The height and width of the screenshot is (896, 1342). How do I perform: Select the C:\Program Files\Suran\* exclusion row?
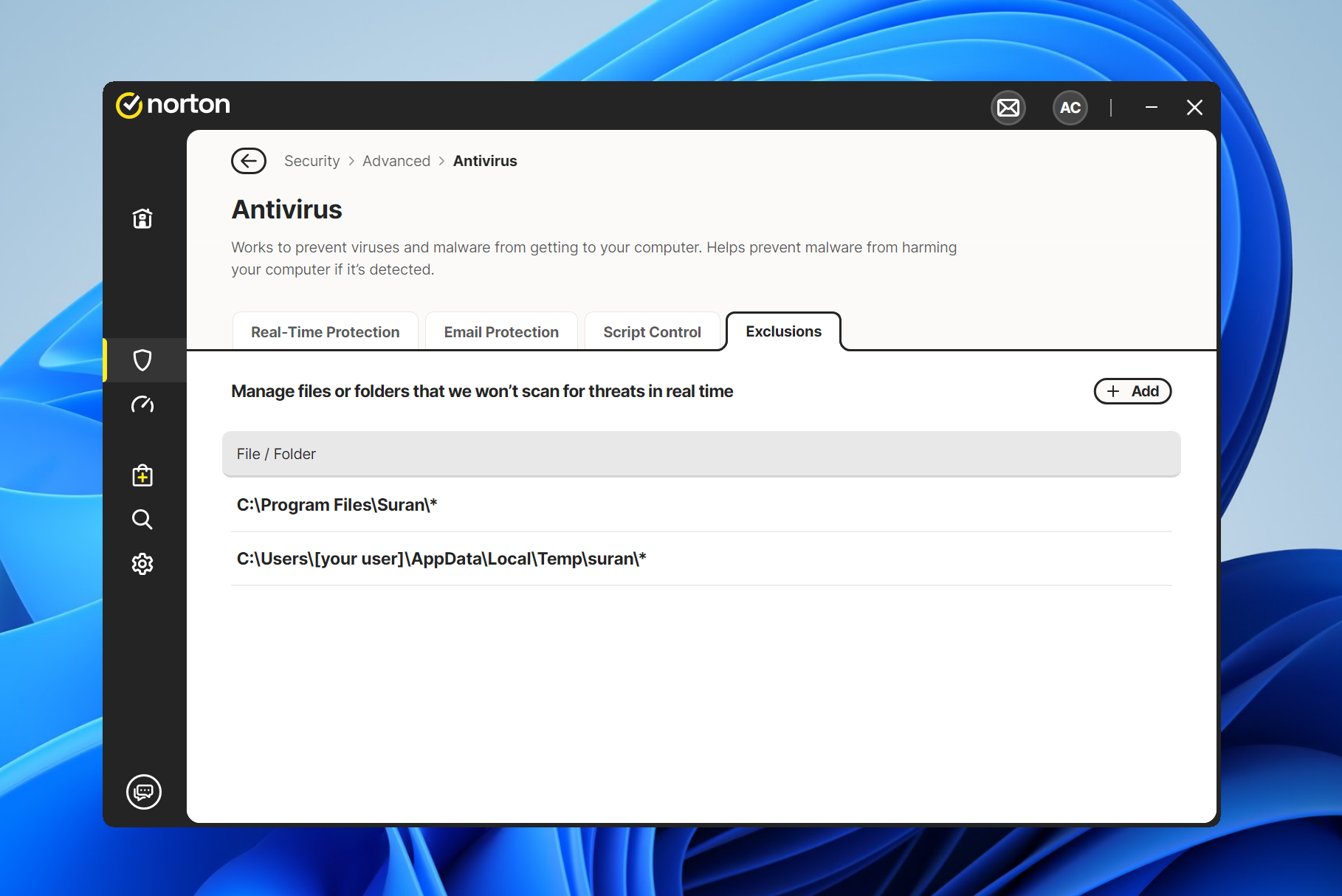[x=701, y=505]
